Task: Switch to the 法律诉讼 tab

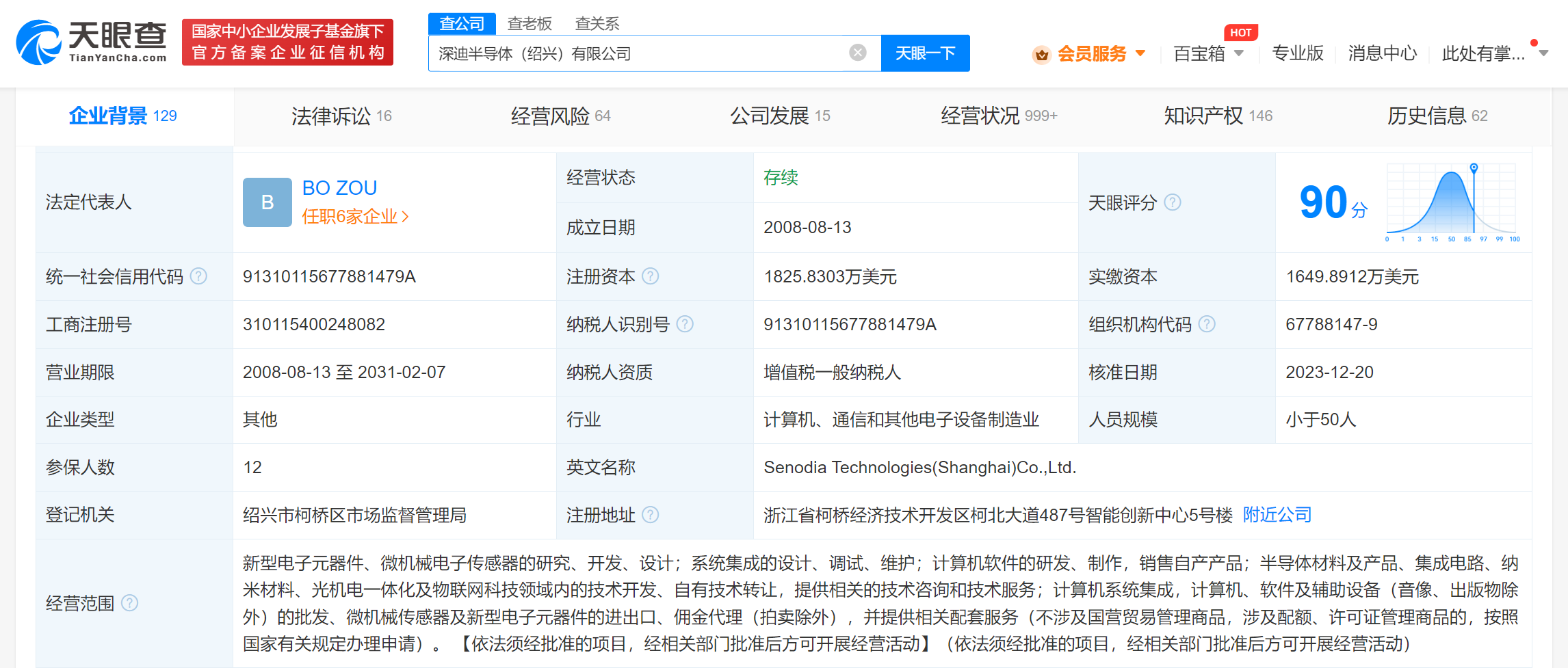Action: pos(341,116)
